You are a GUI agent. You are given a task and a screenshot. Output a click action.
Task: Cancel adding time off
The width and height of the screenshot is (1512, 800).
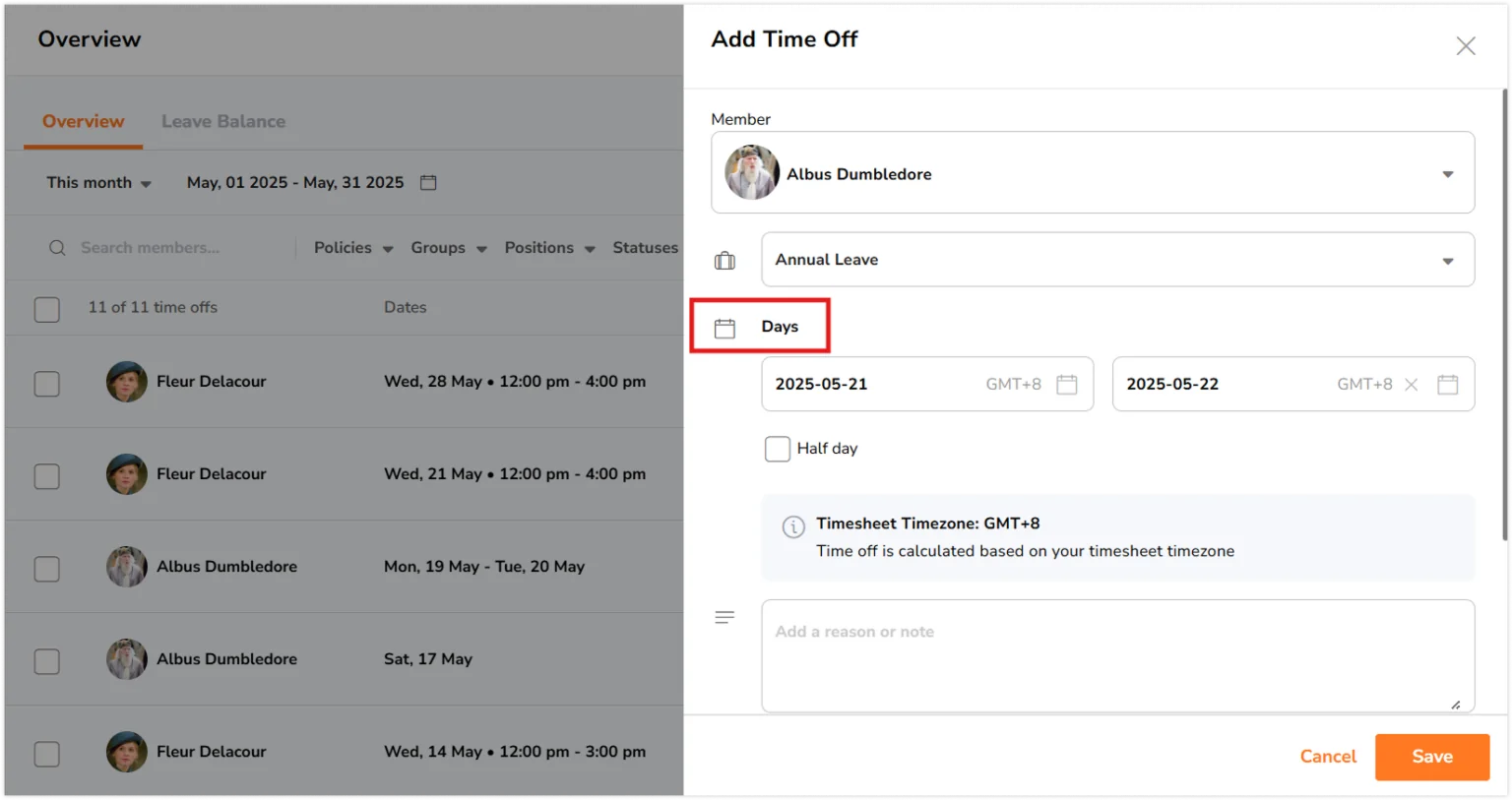(x=1328, y=757)
